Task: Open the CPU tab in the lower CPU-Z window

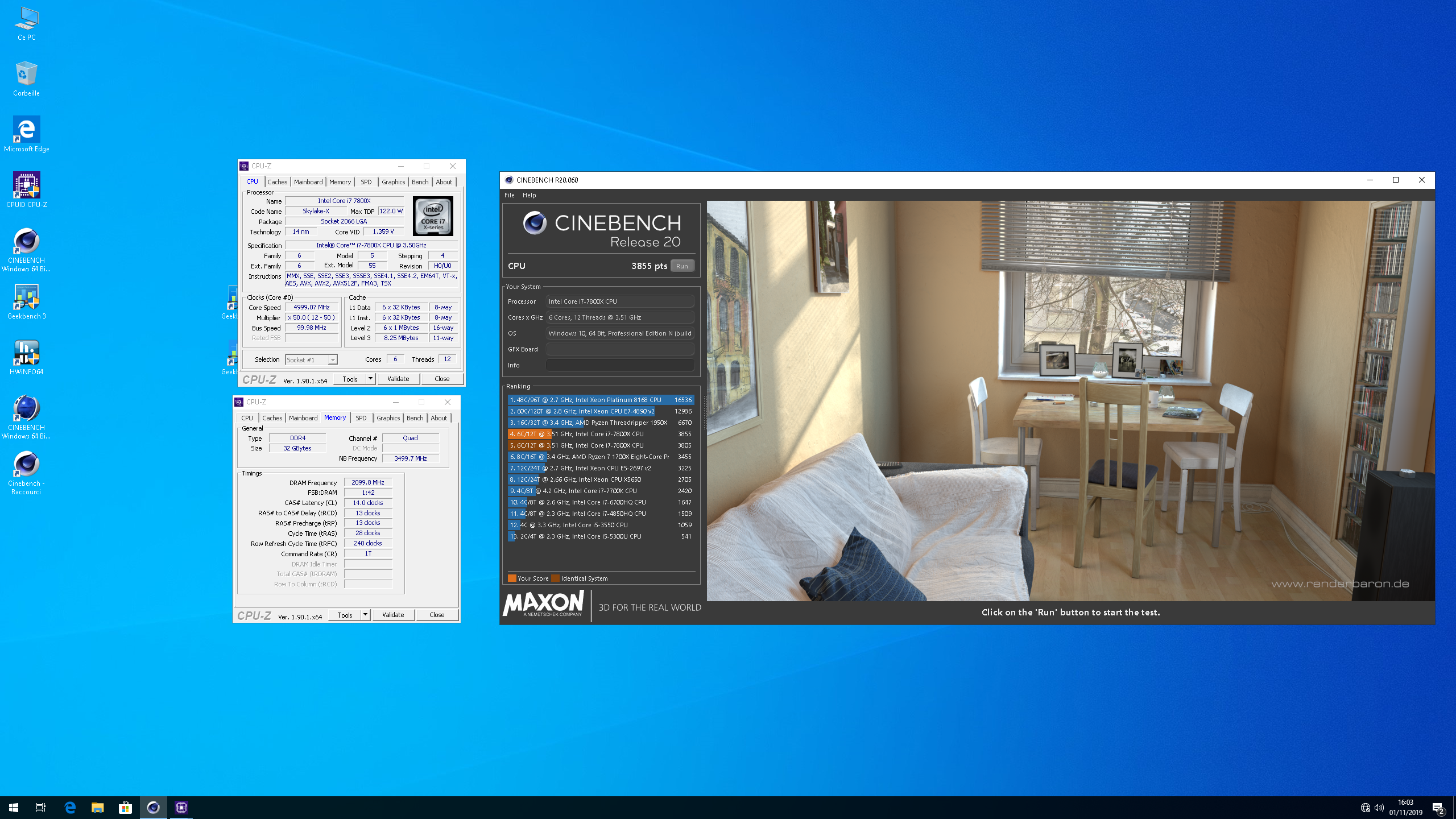Action: click(x=247, y=418)
